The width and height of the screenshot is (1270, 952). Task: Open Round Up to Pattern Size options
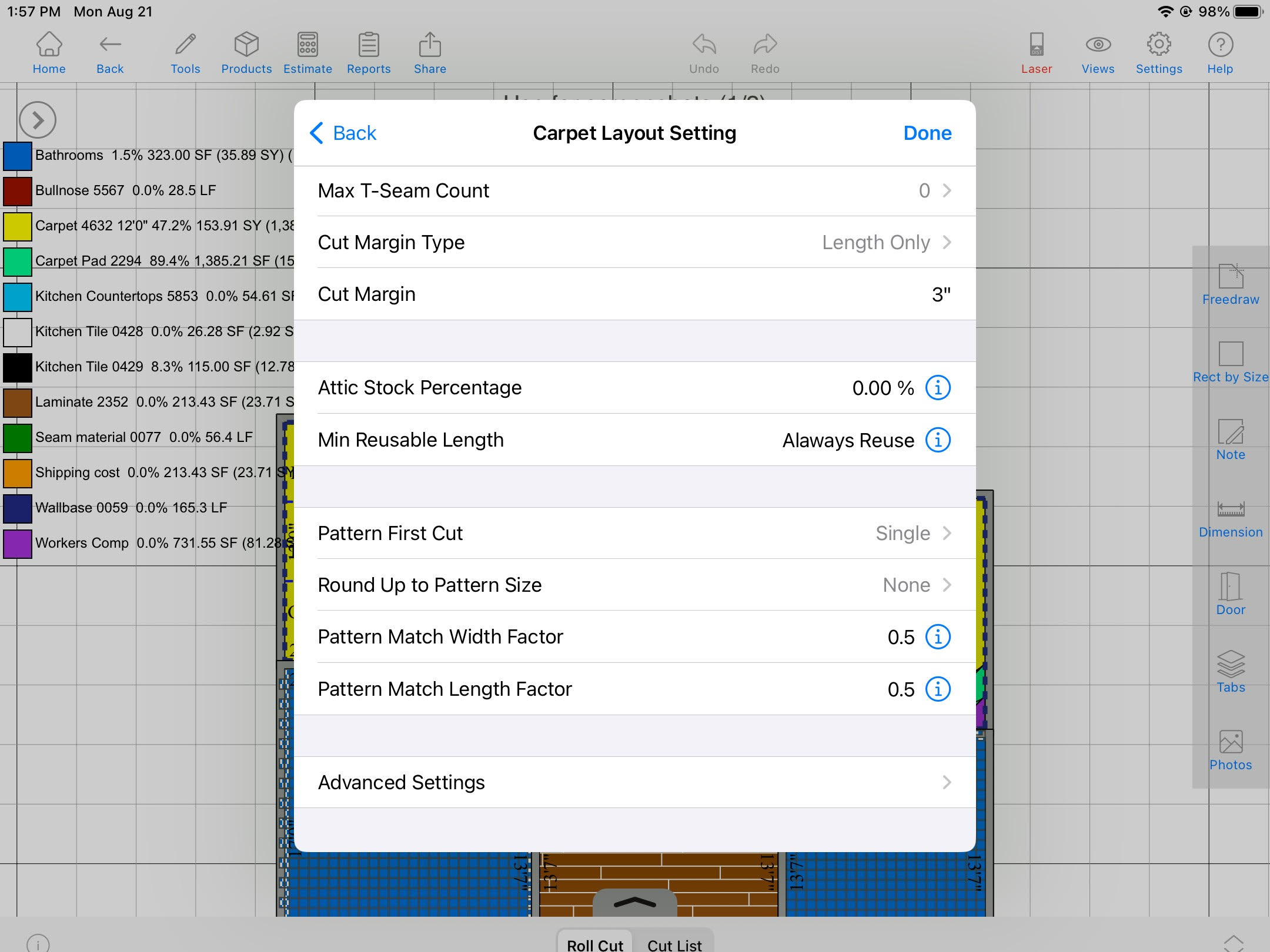tap(634, 585)
